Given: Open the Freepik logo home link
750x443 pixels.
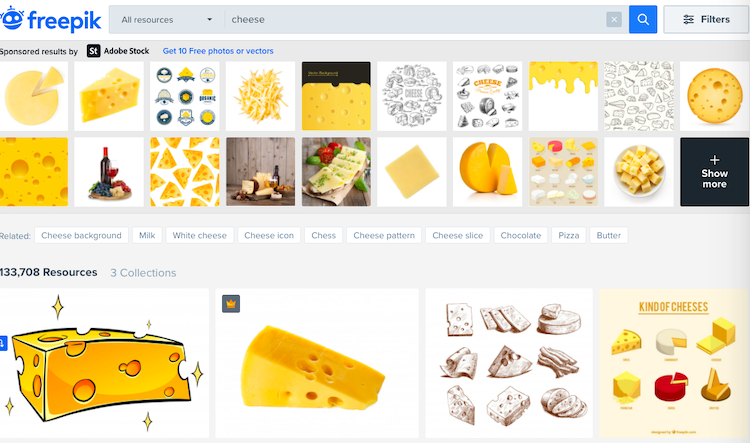Looking at the screenshot, I should [x=51, y=20].
